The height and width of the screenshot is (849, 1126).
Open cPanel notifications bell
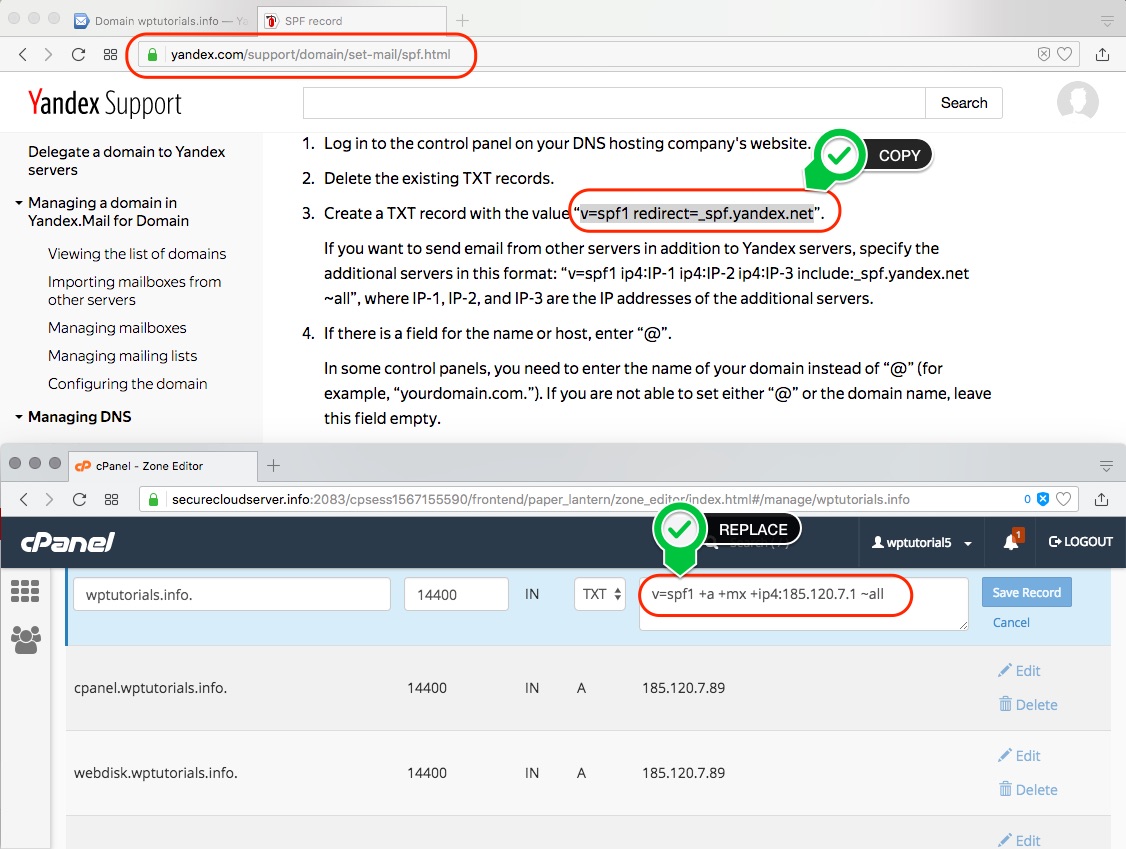coord(1012,542)
